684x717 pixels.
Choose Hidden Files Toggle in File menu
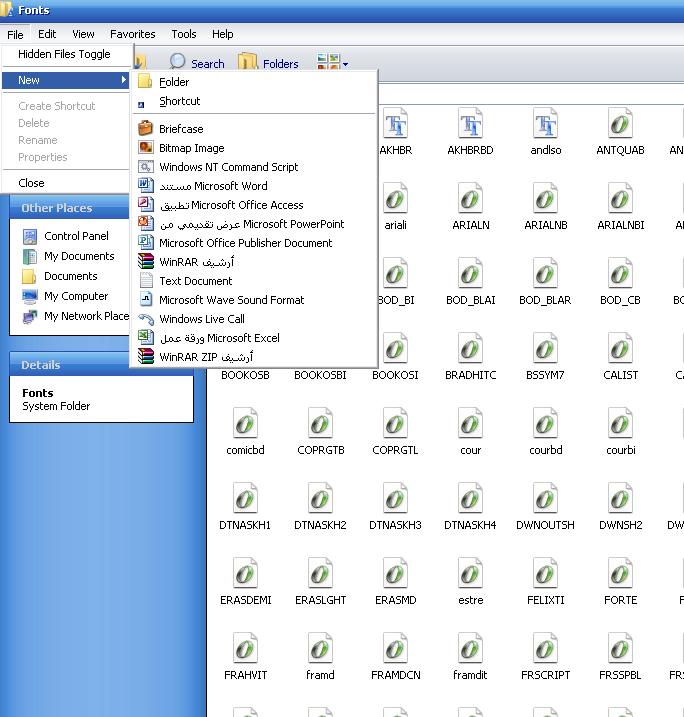(66, 54)
